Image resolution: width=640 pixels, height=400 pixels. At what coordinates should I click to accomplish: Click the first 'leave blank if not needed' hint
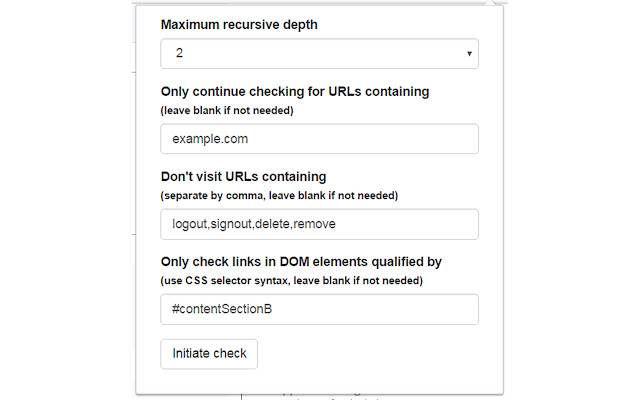click(x=227, y=110)
